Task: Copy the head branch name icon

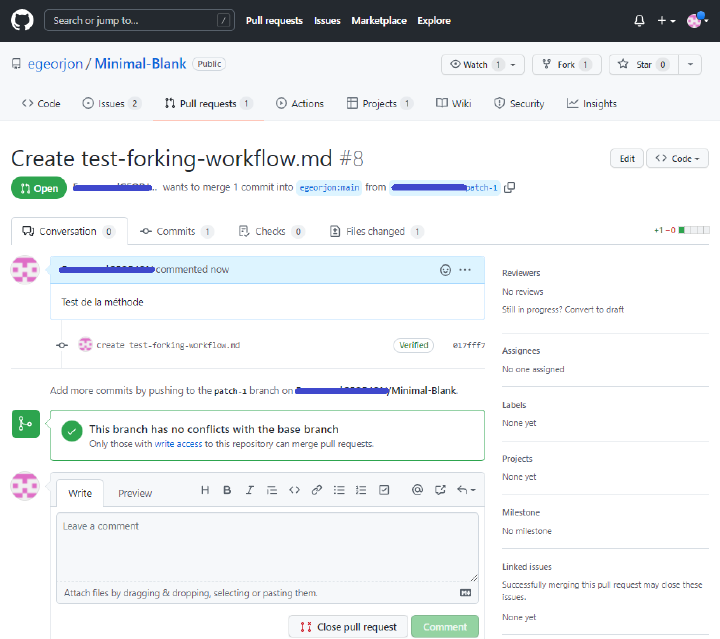Action: coord(510,188)
